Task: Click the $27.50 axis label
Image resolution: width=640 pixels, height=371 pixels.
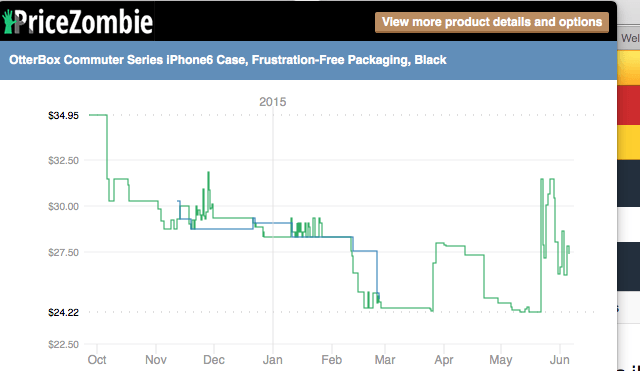Action: tap(63, 253)
